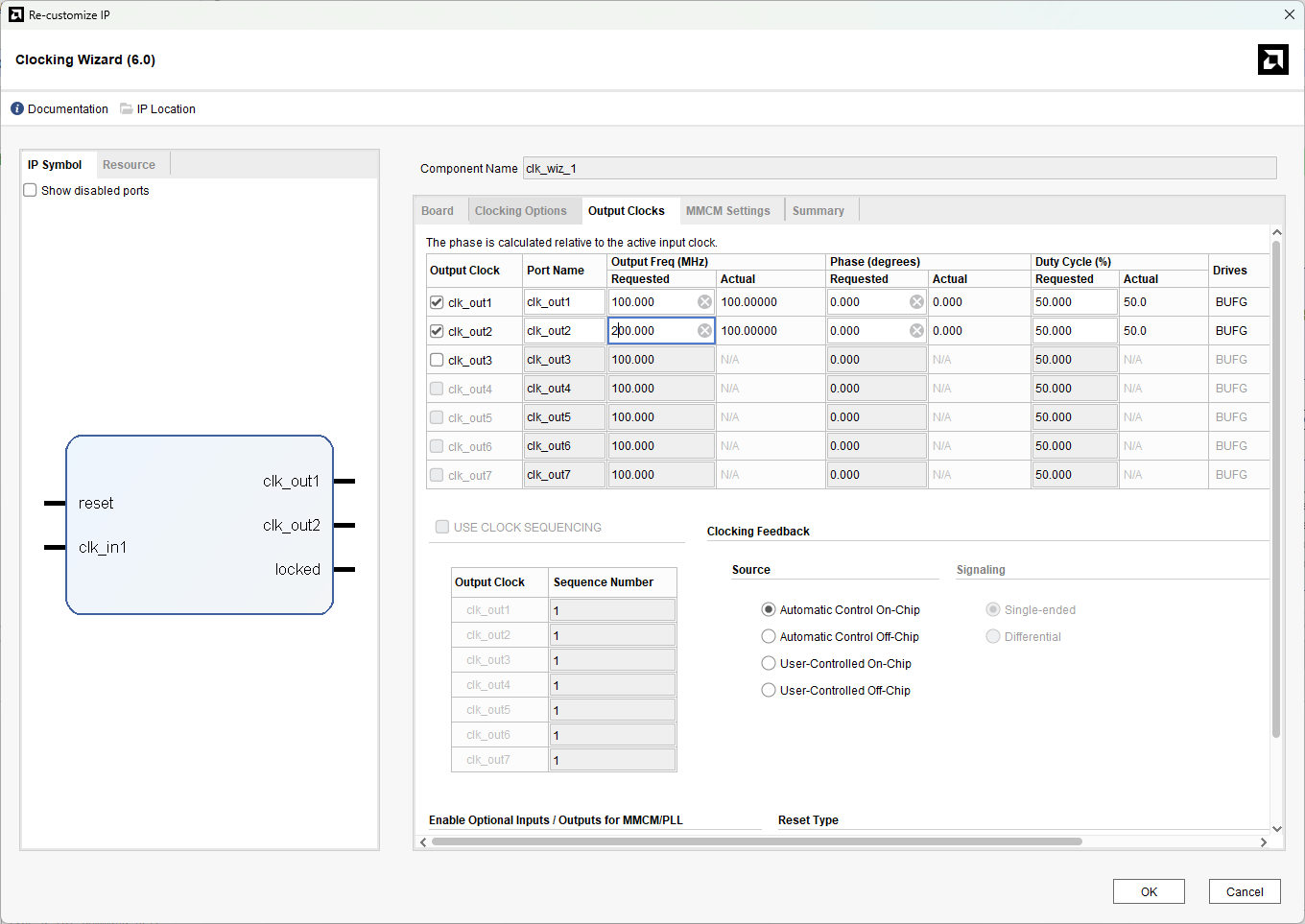1305x924 pixels.
Task: Enable Show disabled ports checkbox
Action: pos(31,190)
